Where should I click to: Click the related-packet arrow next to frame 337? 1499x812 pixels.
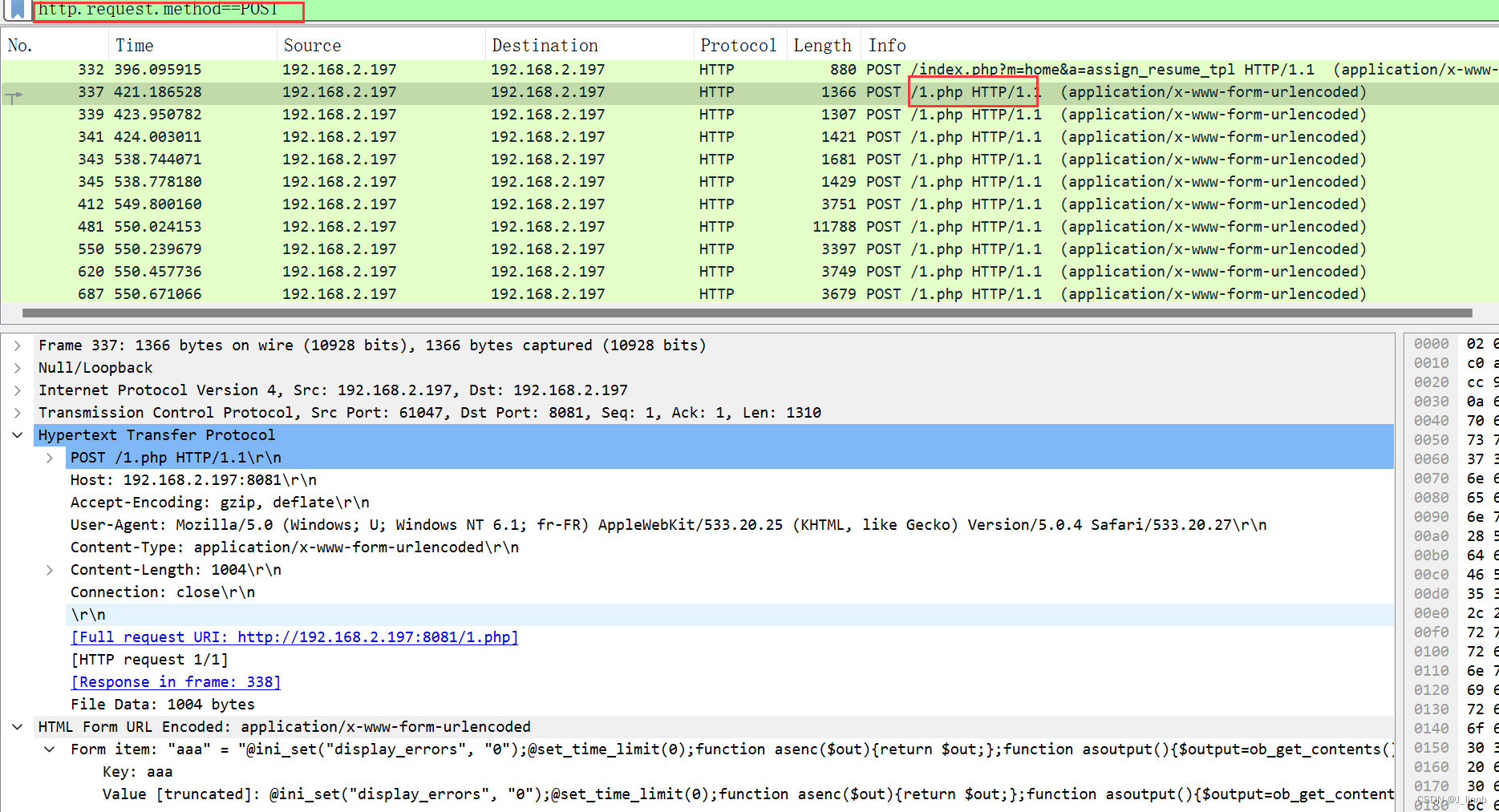click(14, 95)
